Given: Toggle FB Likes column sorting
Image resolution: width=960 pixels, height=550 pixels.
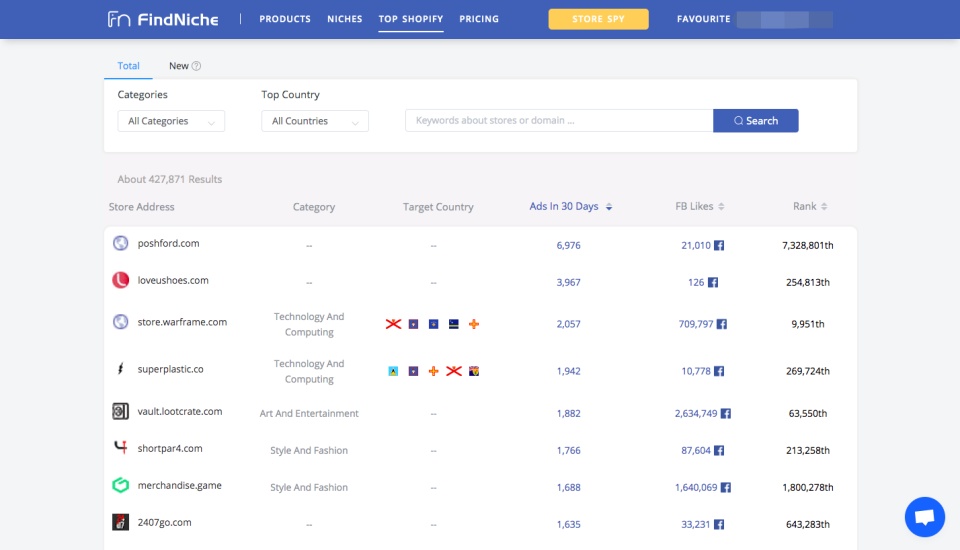Looking at the screenshot, I should click(699, 207).
